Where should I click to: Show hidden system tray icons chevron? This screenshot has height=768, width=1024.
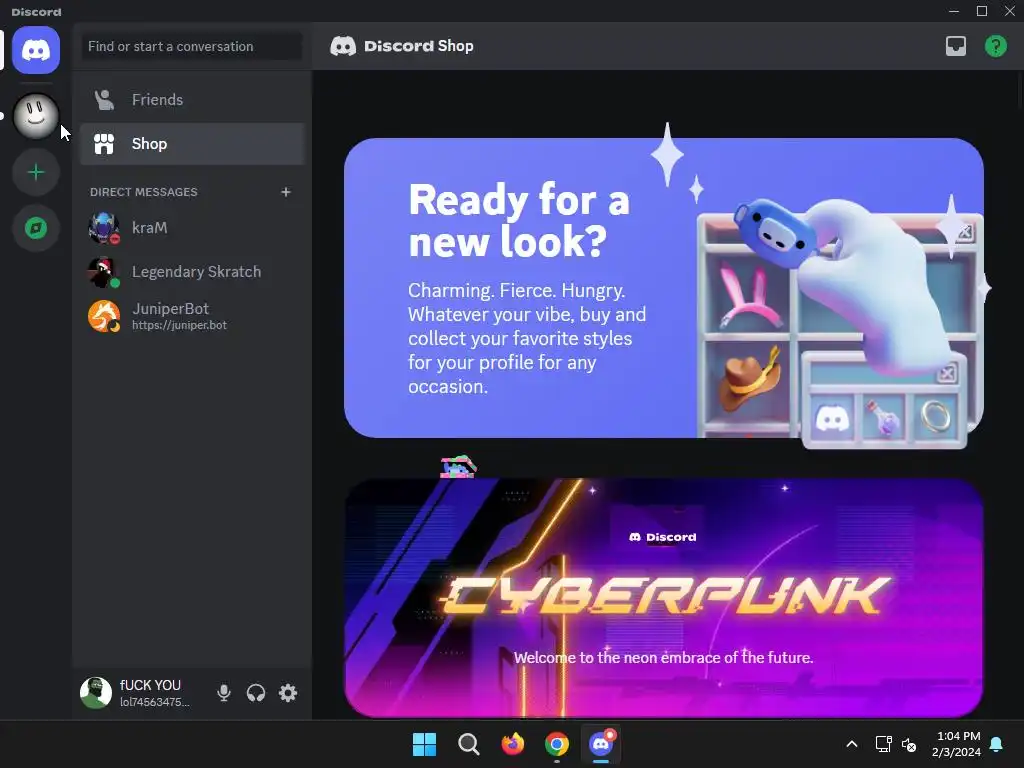pyautogui.click(x=852, y=744)
